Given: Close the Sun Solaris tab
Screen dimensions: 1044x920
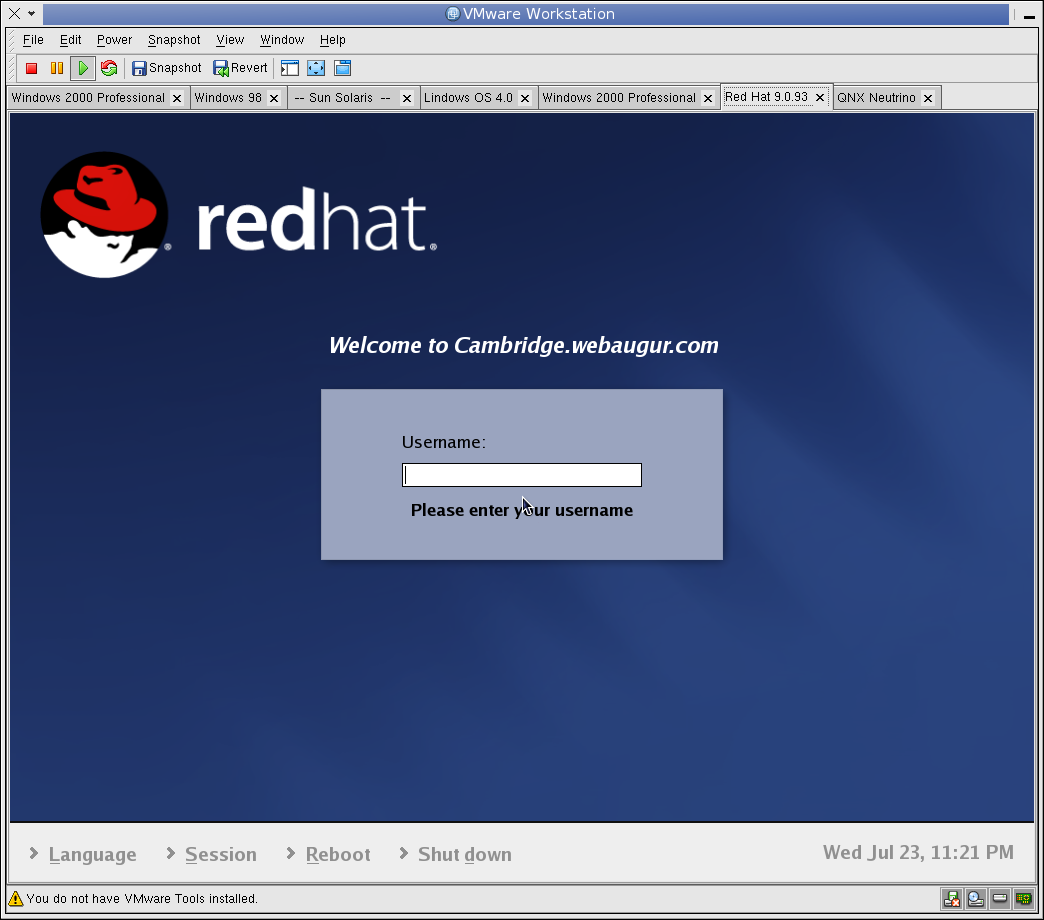Looking at the screenshot, I should point(407,99).
